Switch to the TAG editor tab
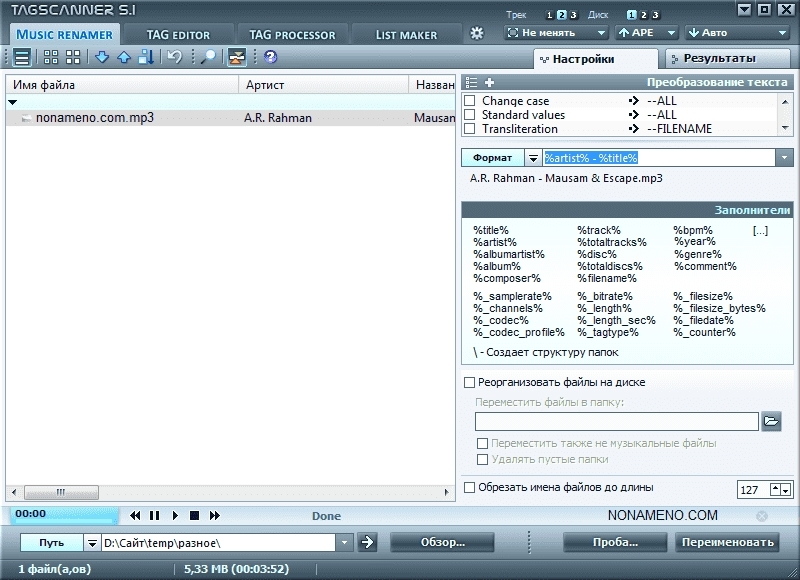Viewport: 800px width, 580px height. pos(178,35)
